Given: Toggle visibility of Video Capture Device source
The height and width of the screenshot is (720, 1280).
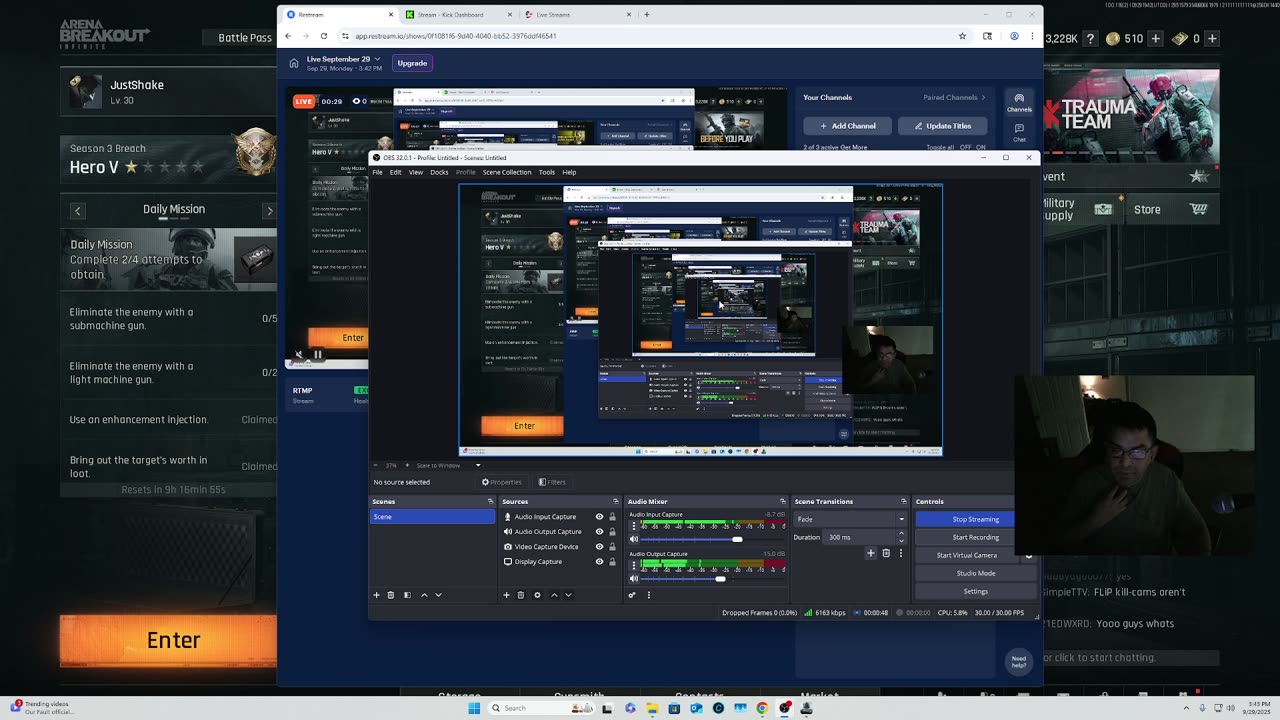Looking at the screenshot, I should pos(599,547).
